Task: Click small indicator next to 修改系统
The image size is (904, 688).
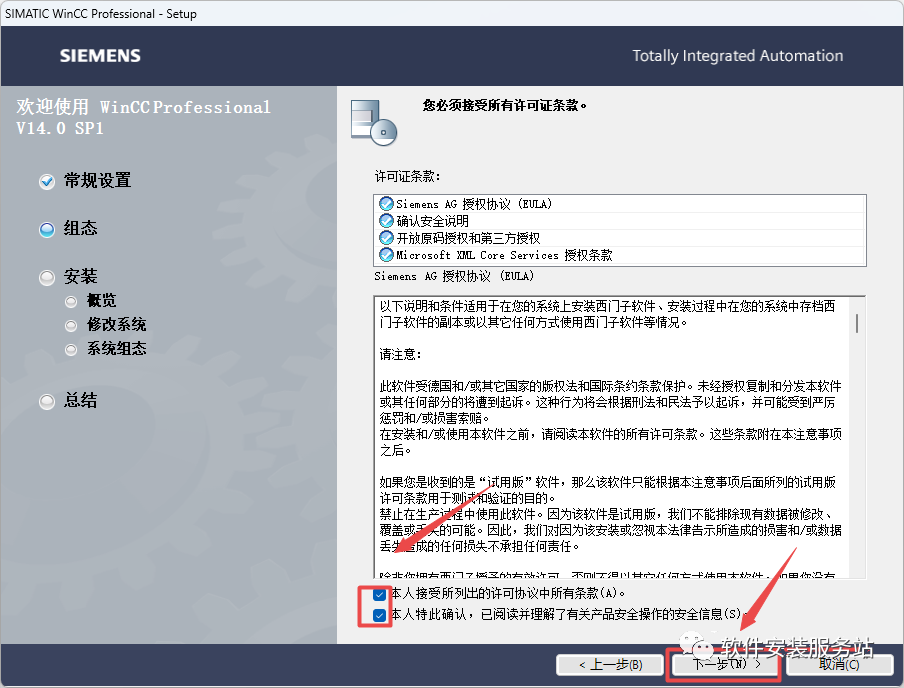Action: [x=71, y=326]
